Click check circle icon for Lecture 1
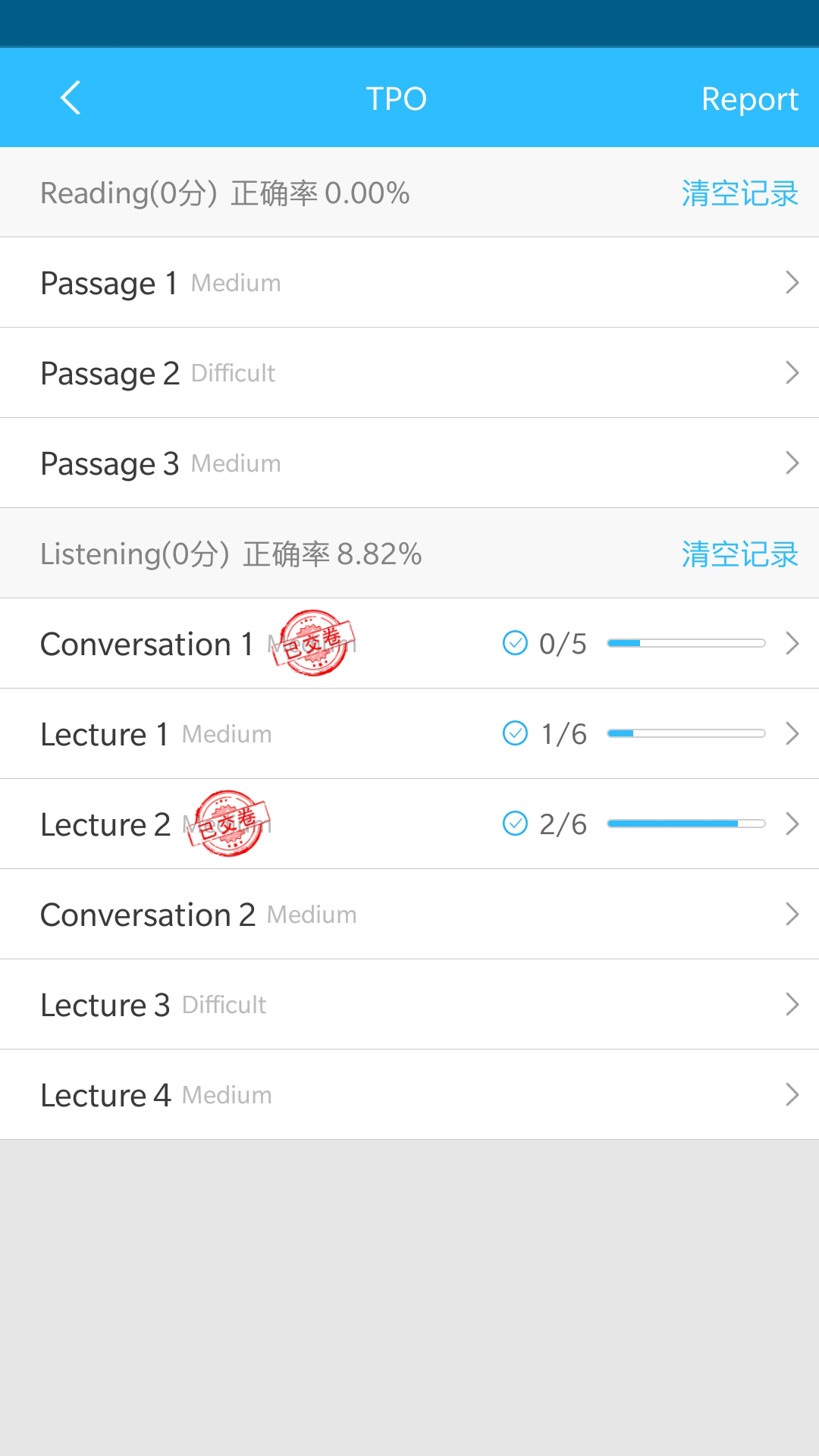Screen dimensions: 819x1456 click(515, 733)
